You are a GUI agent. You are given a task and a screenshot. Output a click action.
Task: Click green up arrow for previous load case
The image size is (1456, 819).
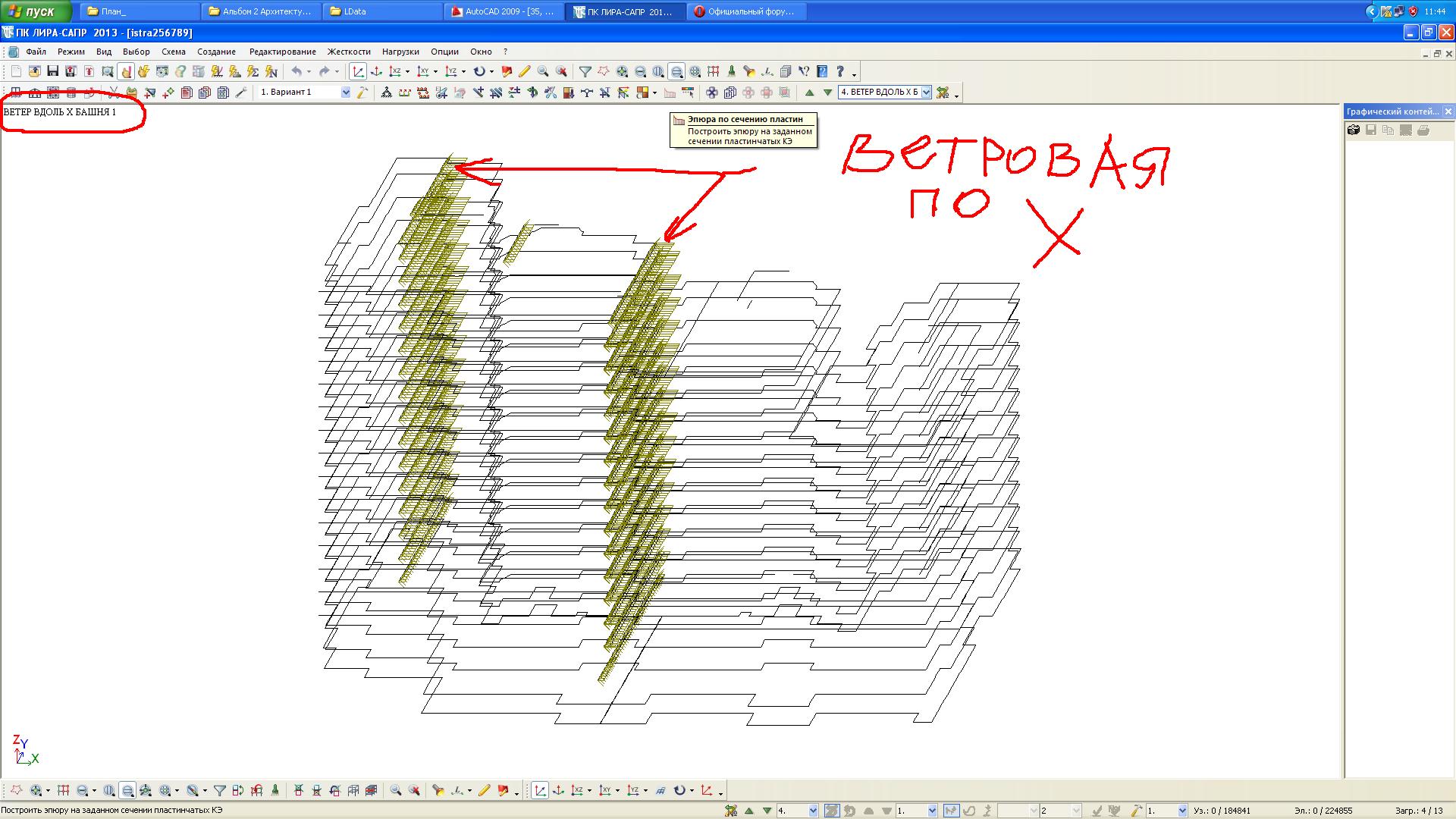click(809, 93)
